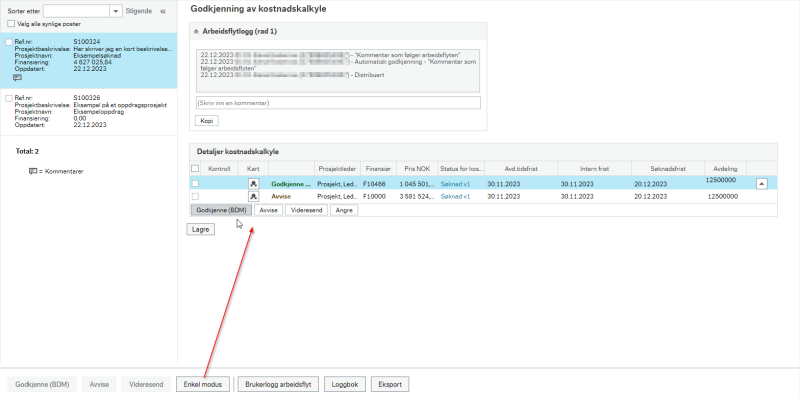Click the Kontroll column header
800x398 pixels.
click(x=219, y=168)
